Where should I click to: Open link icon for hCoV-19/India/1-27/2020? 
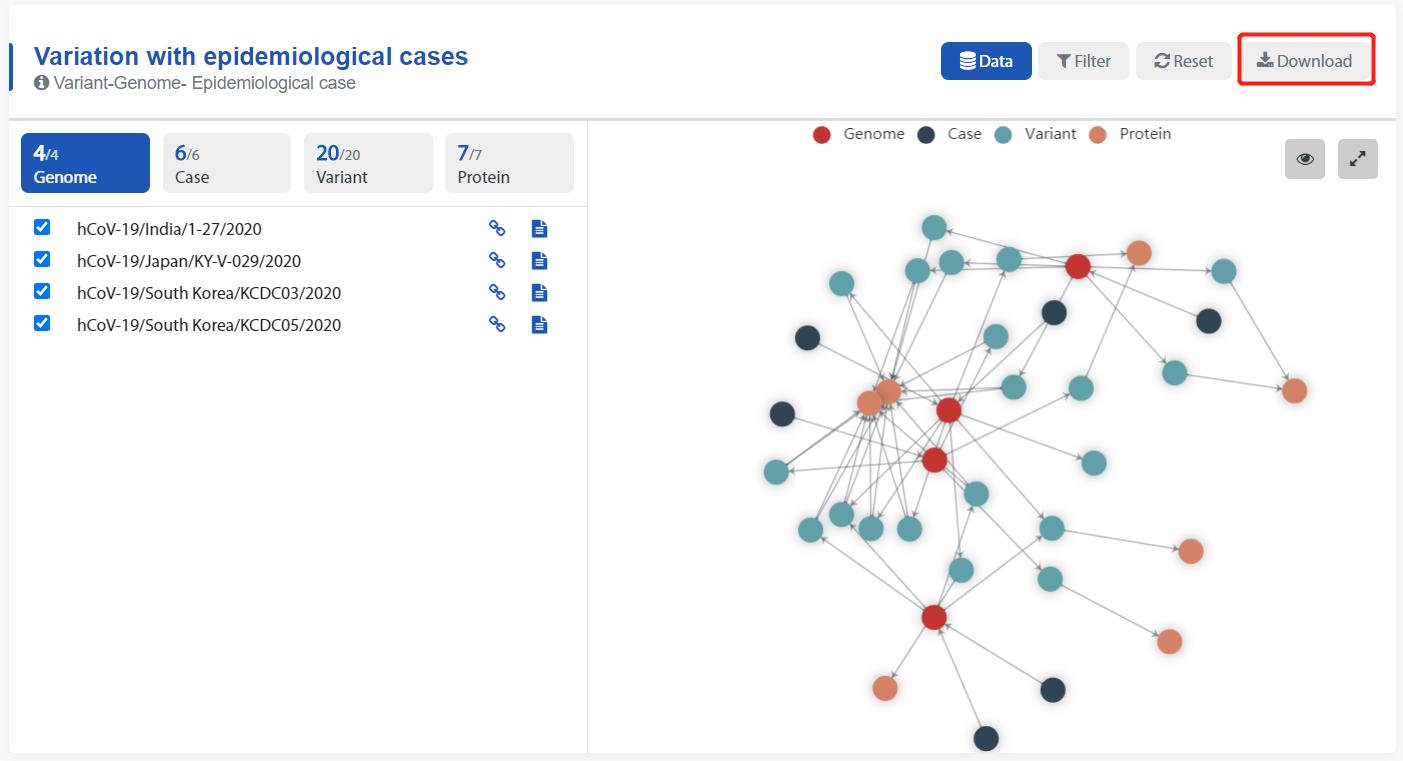pyautogui.click(x=496, y=228)
